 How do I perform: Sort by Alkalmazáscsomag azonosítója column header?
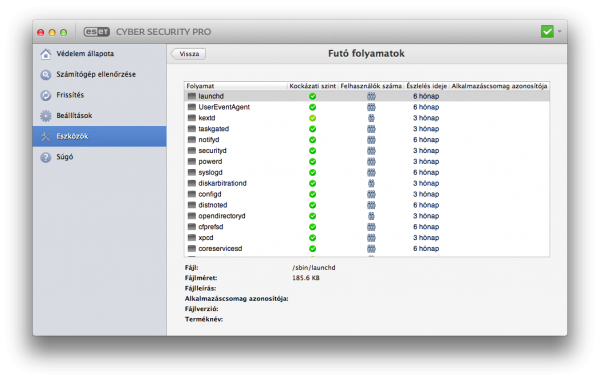(x=499, y=86)
